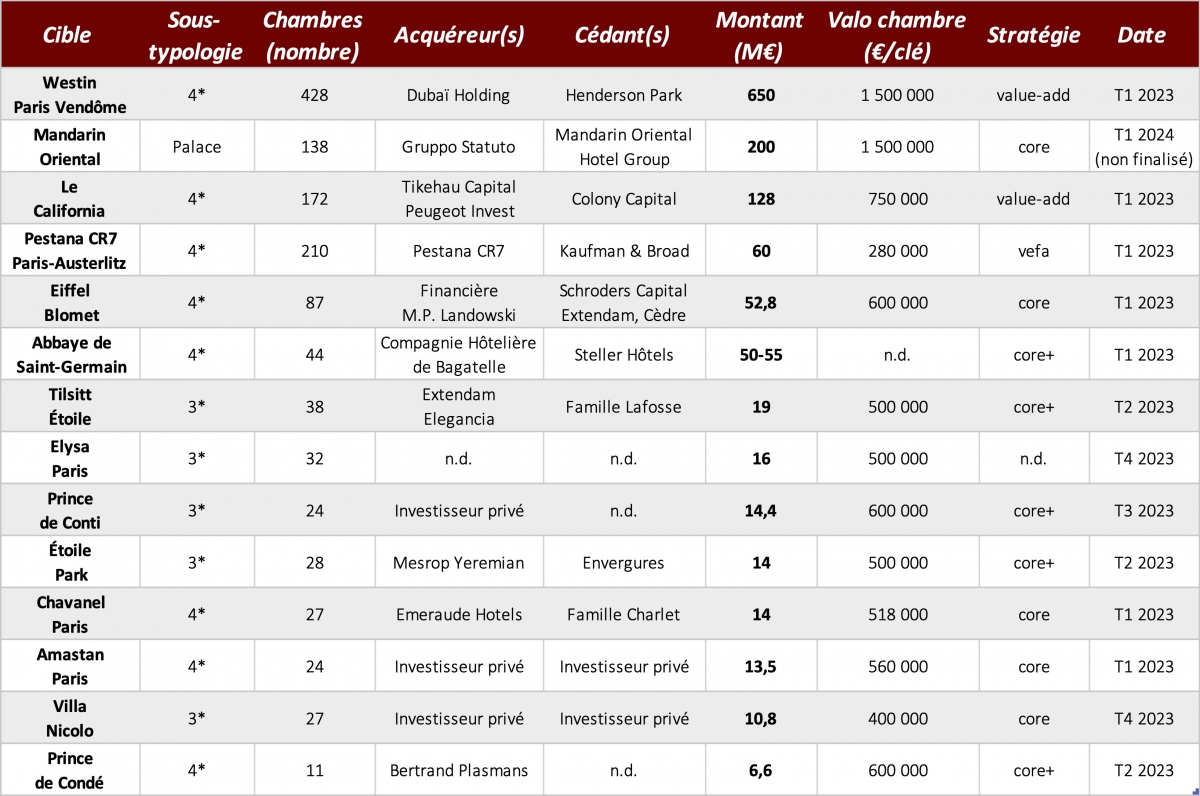1200x796 pixels.
Task: Select the Compagnie Hôtelière de Bagatelle cell
Action: [458, 355]
